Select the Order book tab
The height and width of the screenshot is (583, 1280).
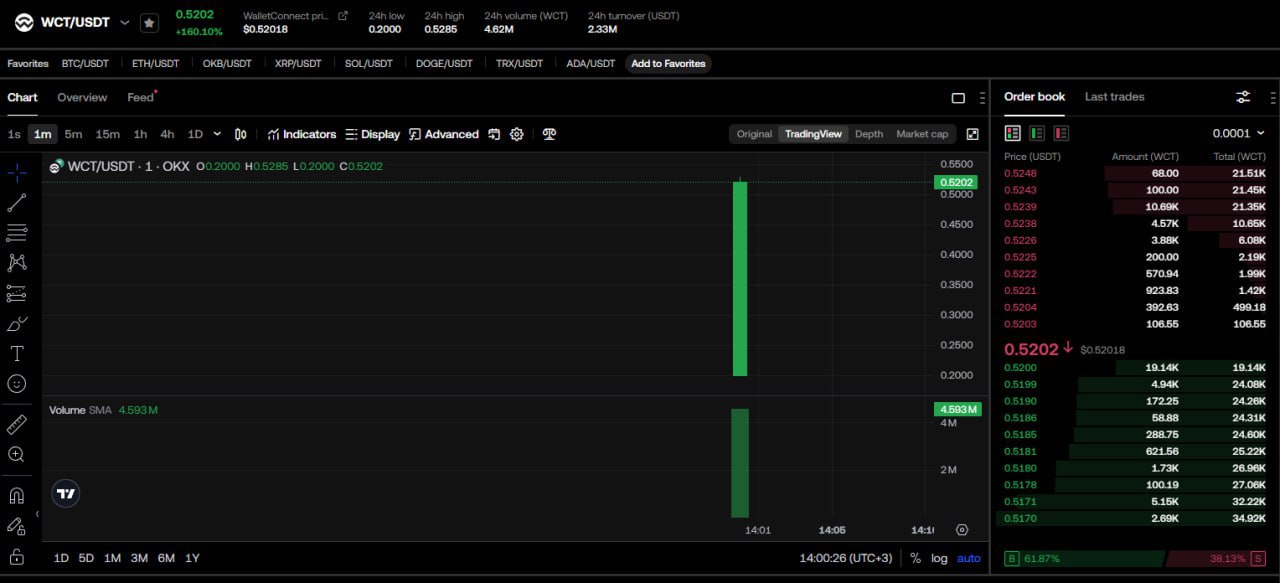pyautogui.click(x=1034, y=97)
